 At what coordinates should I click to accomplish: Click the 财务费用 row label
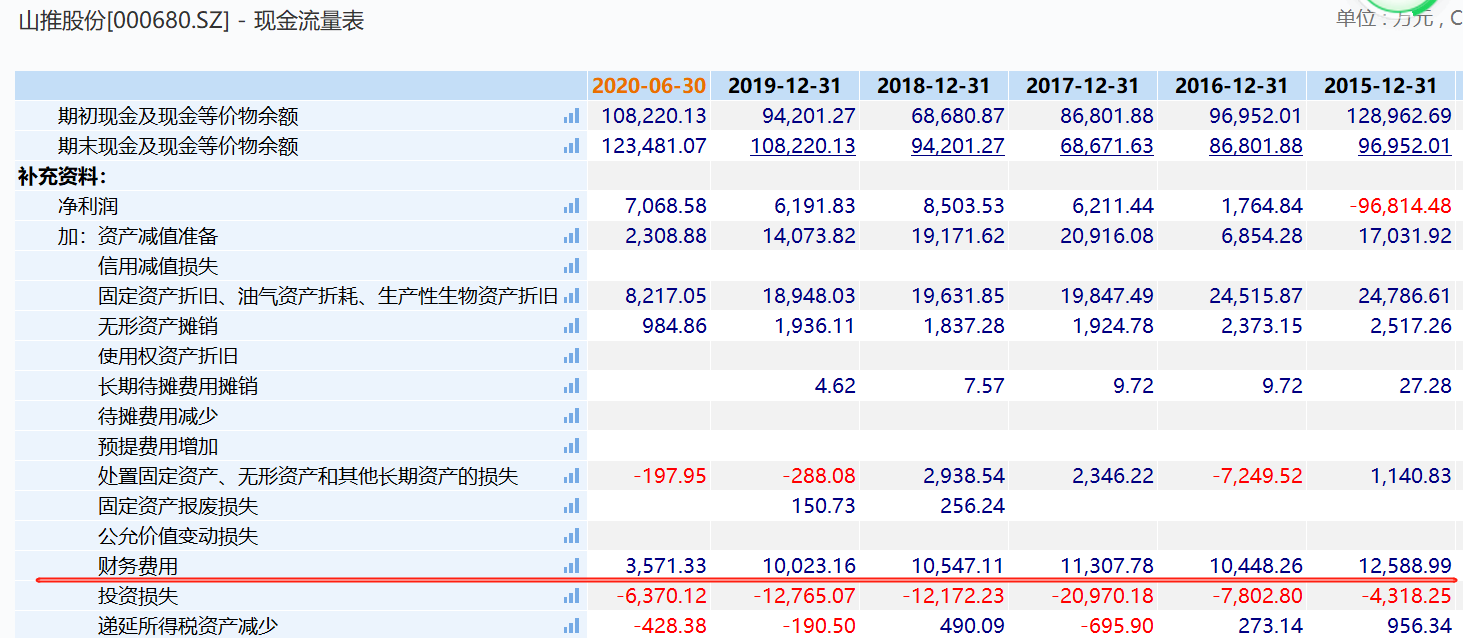tap(138, 567)
